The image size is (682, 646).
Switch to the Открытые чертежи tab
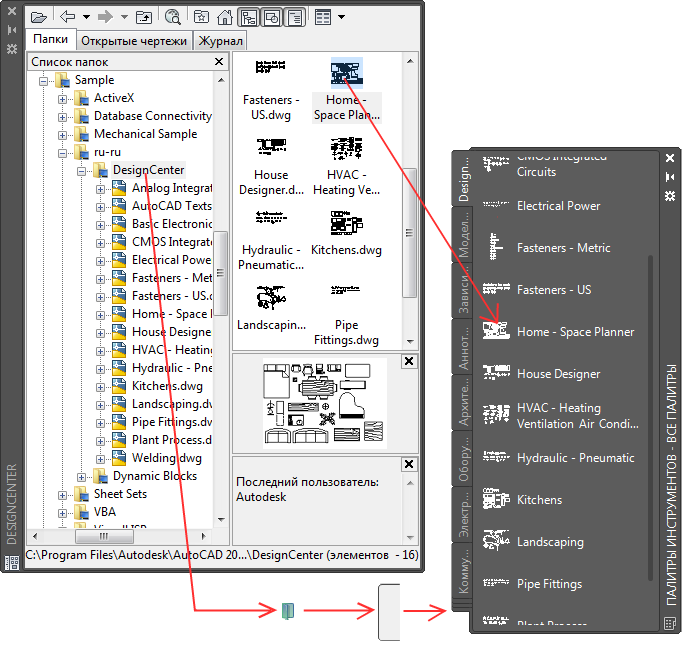pyautogui.click(x=134, y=41)
